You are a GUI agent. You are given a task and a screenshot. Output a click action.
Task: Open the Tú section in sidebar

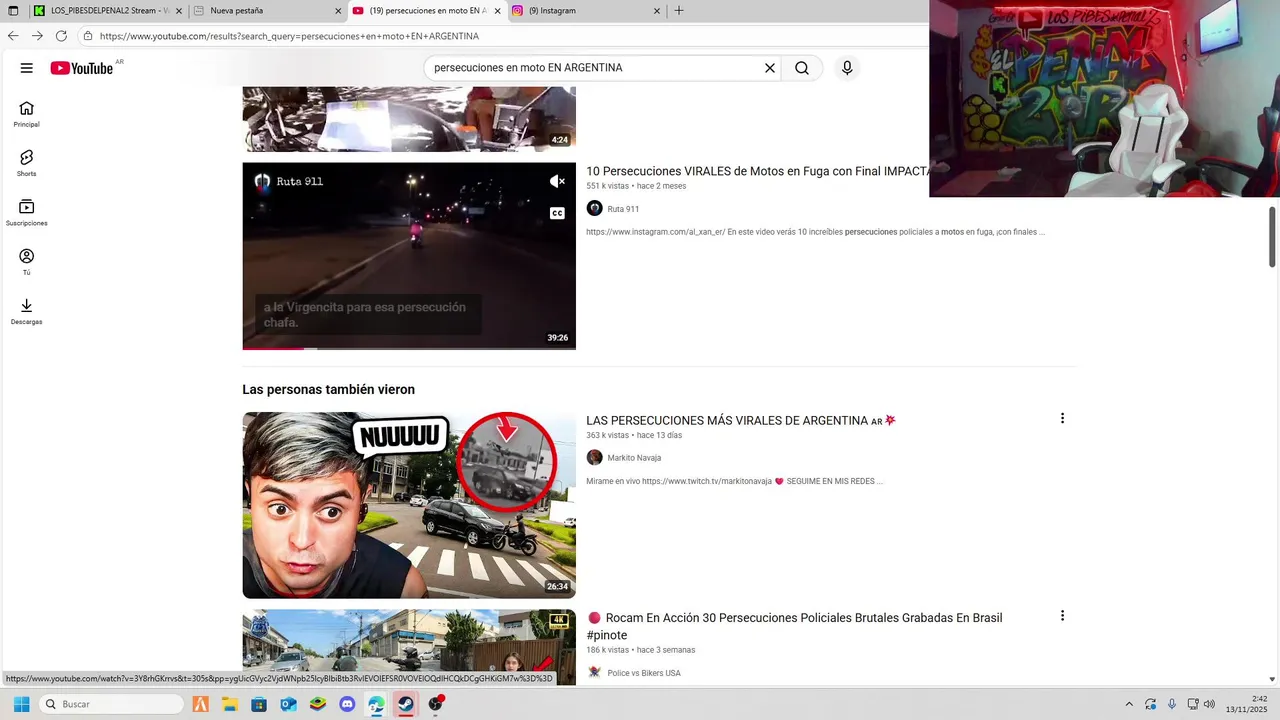[26, 263]
